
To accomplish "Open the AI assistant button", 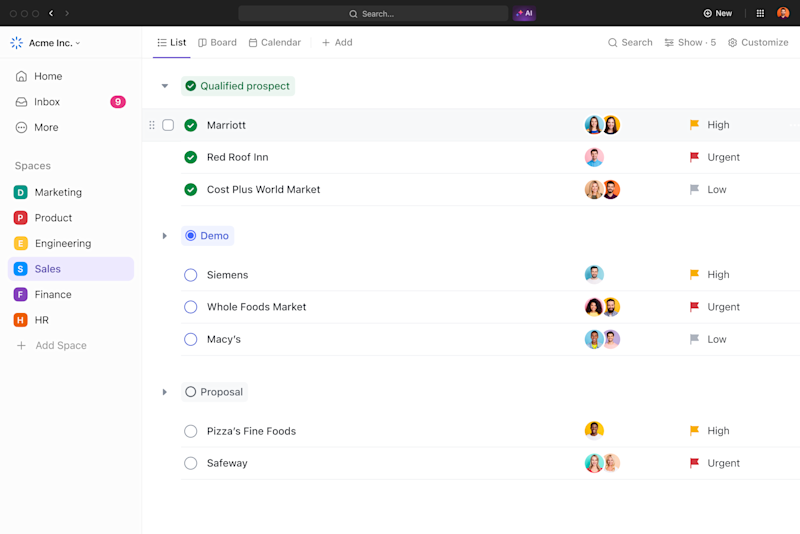I will (x=524, y=13).
